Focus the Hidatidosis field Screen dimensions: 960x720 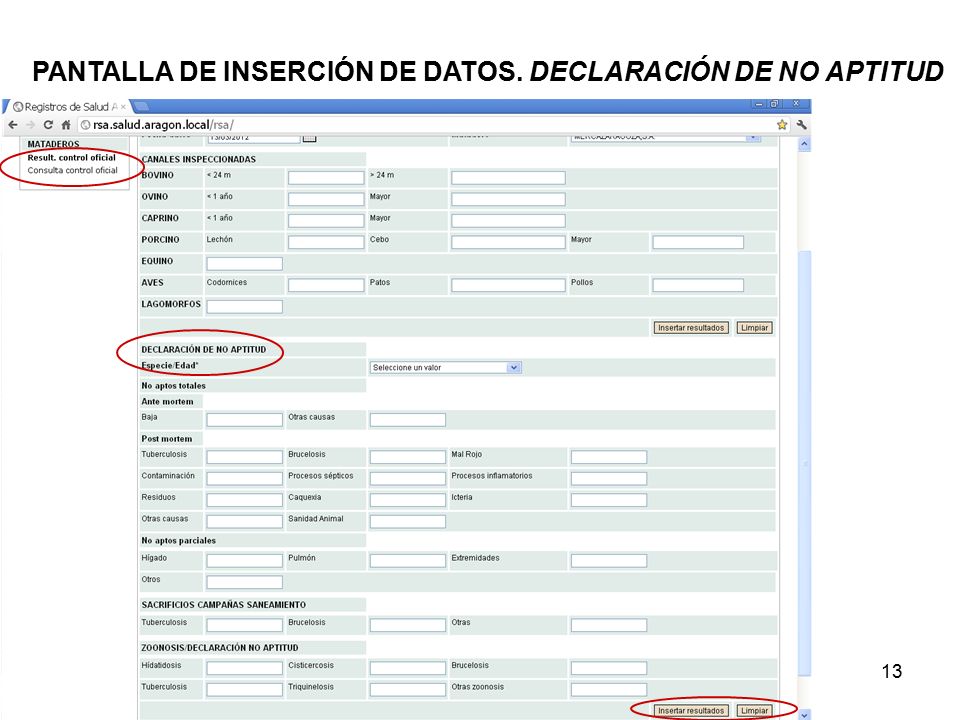(244, 667)
